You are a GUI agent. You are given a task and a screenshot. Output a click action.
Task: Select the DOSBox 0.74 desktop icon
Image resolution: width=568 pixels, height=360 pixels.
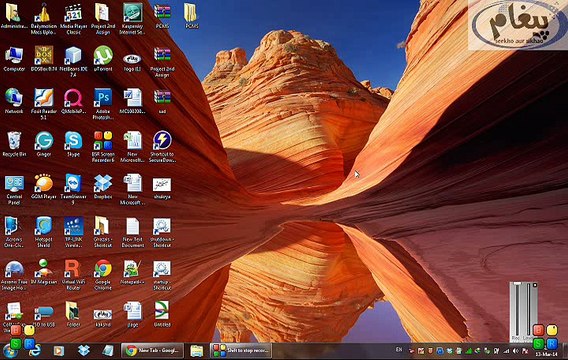pos(44,58)
